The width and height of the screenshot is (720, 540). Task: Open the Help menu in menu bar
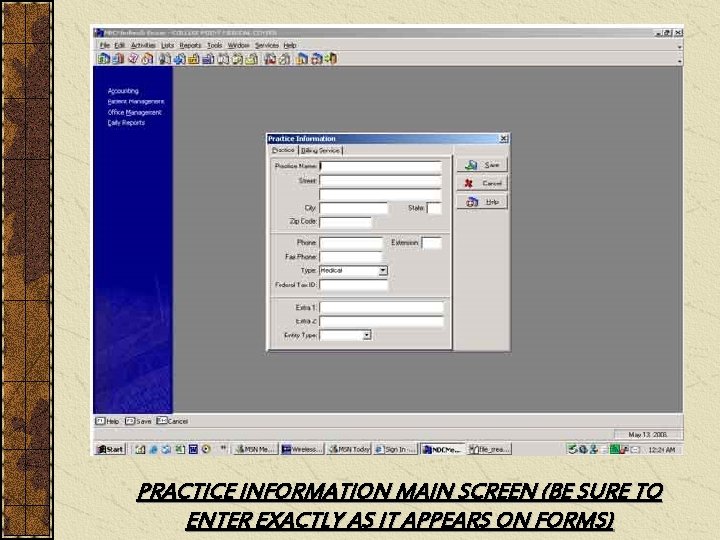tap(290, 45)
